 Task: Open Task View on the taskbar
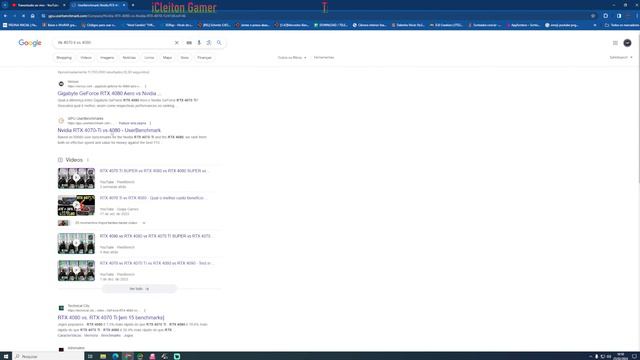90,356
